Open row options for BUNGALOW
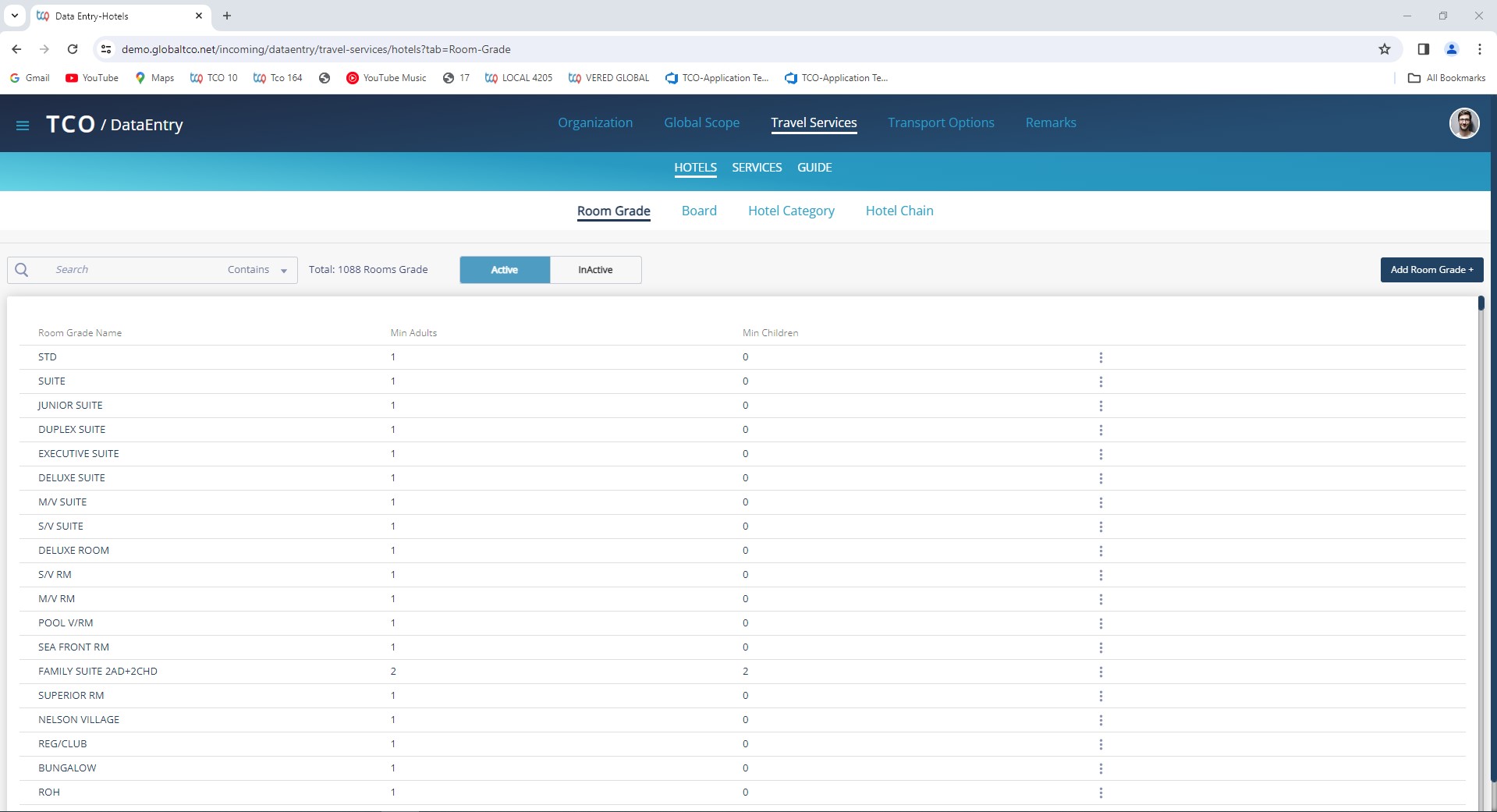This screenshot has height=812, width=1497. click(1101, 768)
